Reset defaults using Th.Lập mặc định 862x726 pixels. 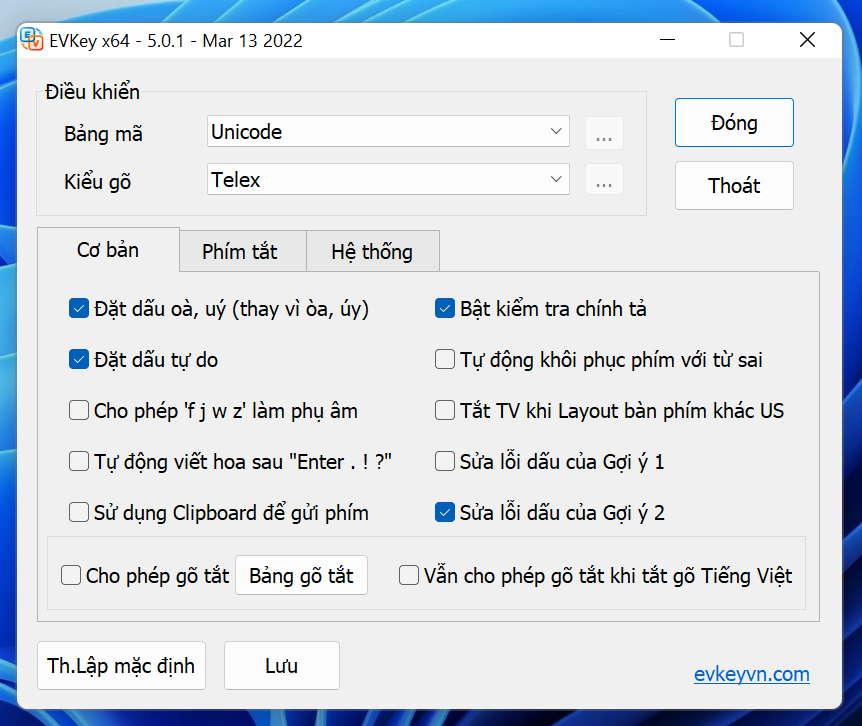pos(121,665)
